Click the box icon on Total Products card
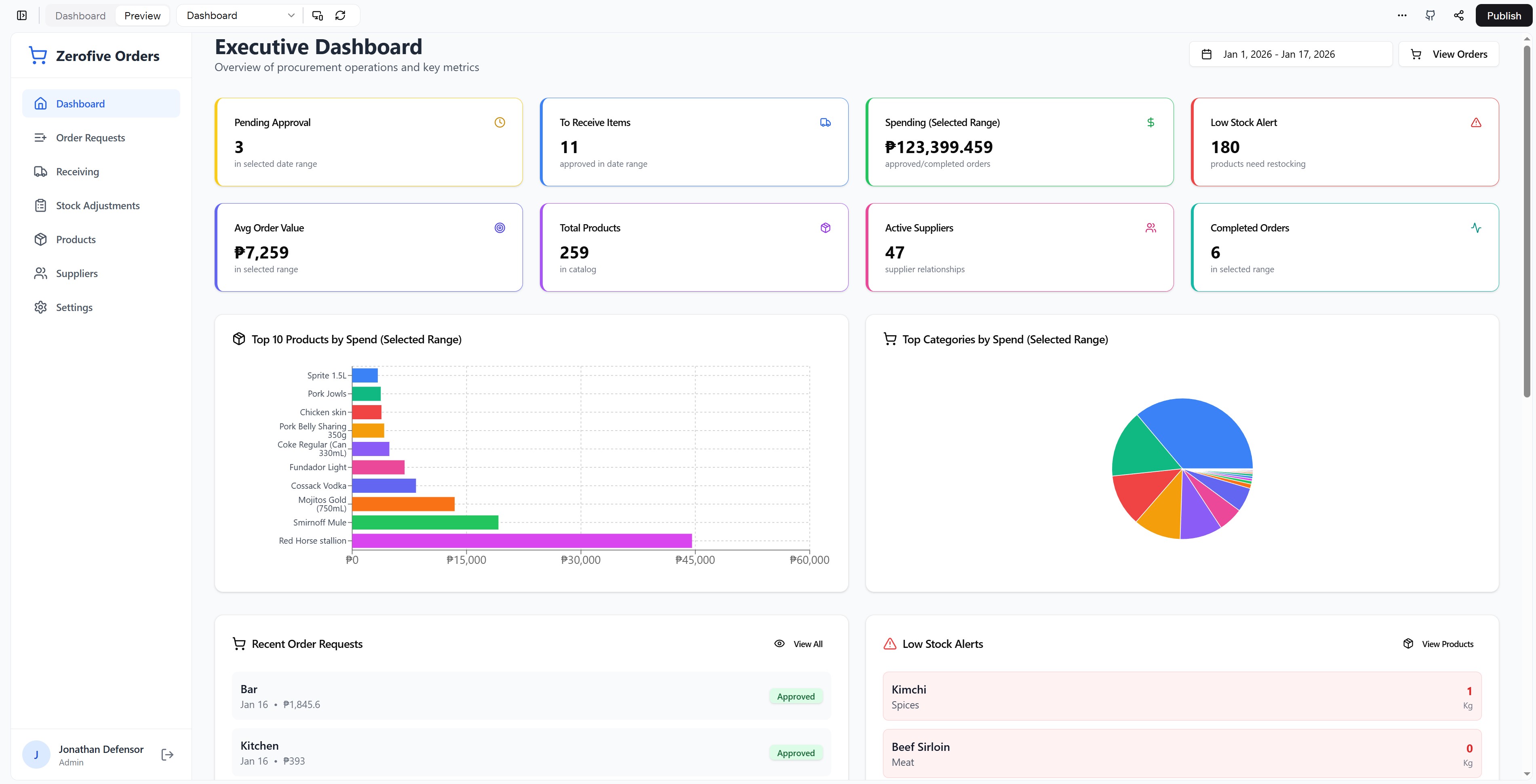The height and width of the screenshot is (784, 1536). pos(825,228)
